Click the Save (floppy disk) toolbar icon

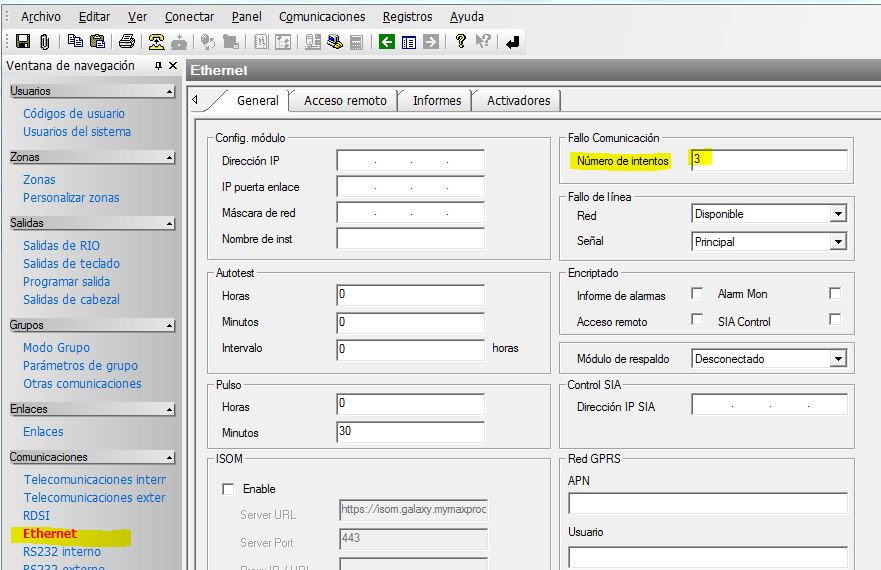22,41
